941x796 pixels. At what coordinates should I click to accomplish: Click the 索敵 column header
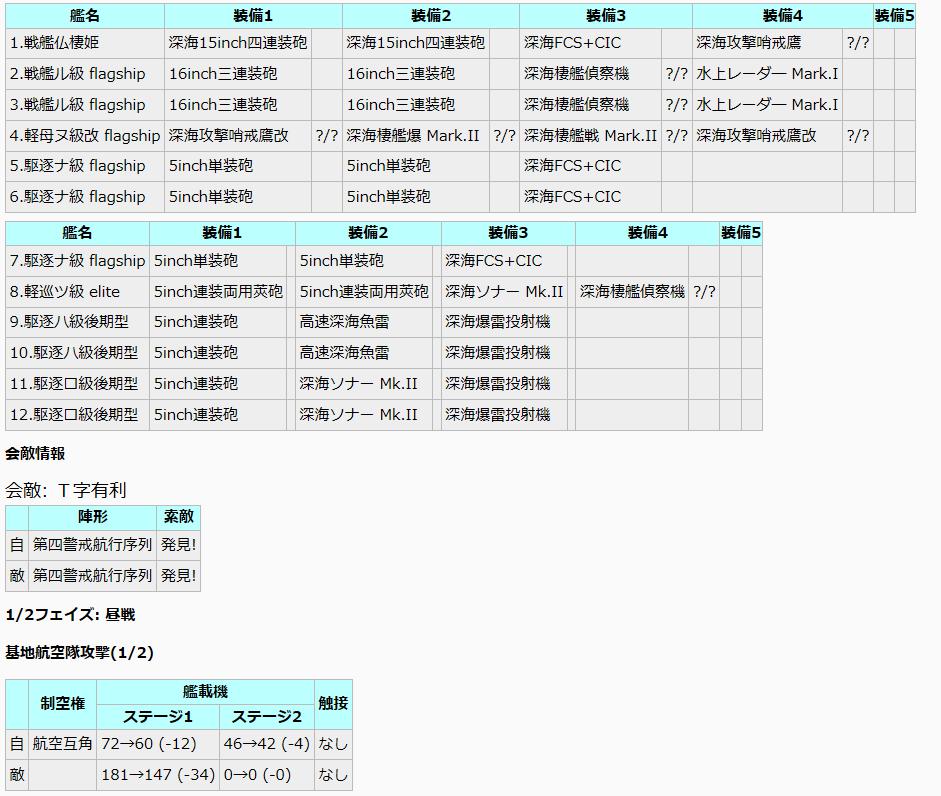coord(178,517)
